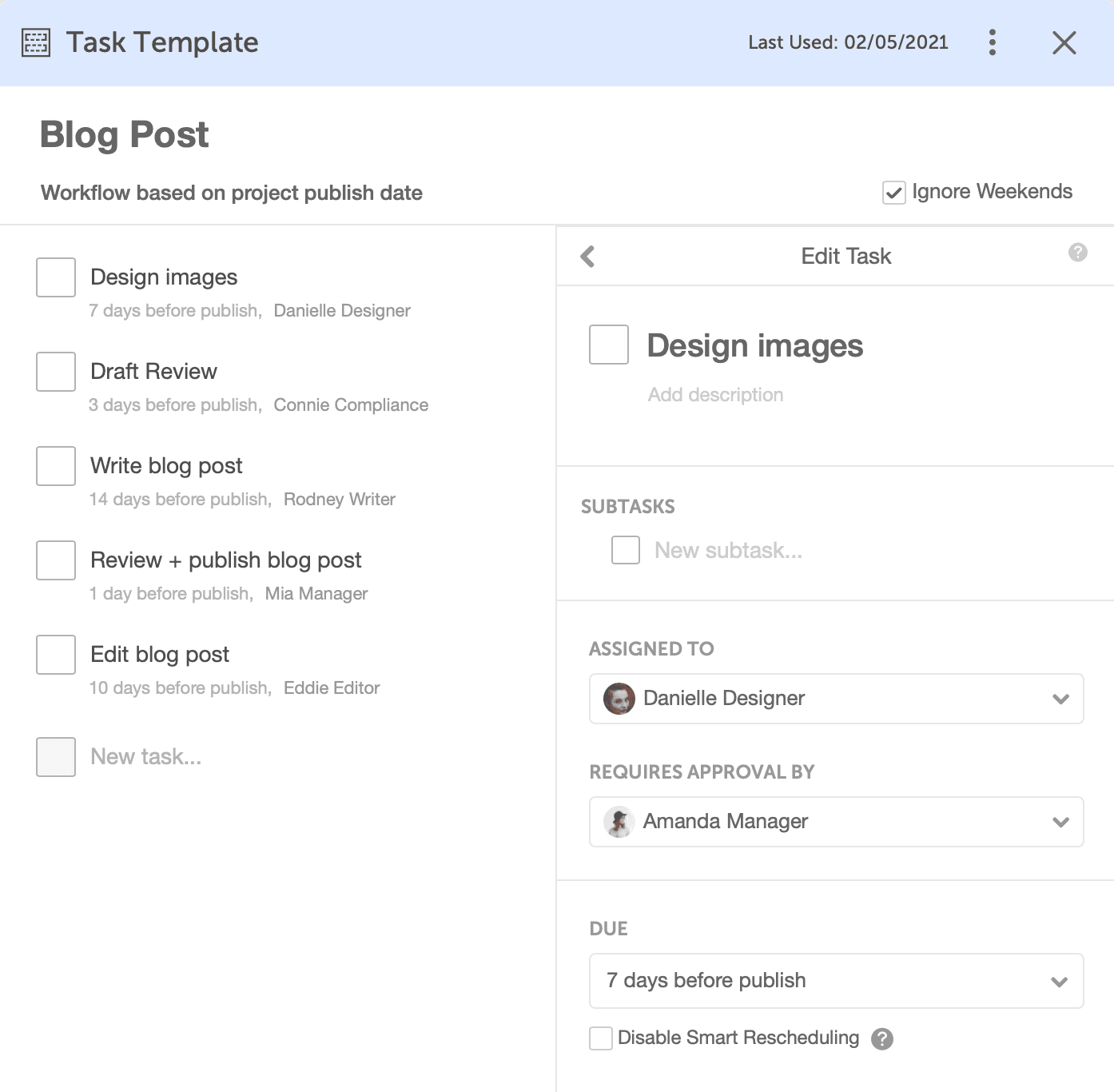Mark Design images task as complete
The image size is (1114, 1092).
point(55,277)
